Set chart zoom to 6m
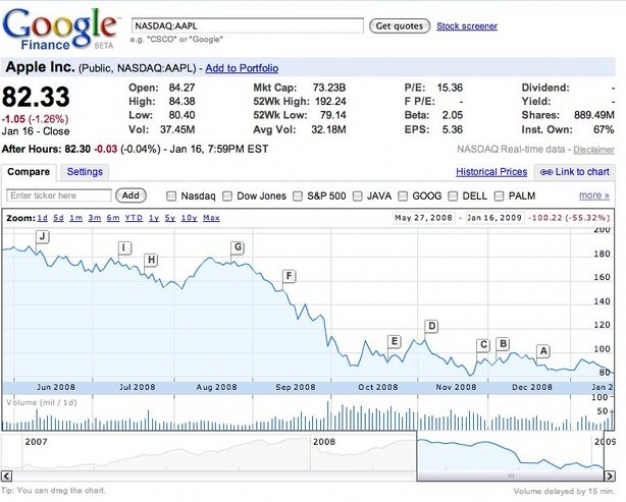 (112, 217)
